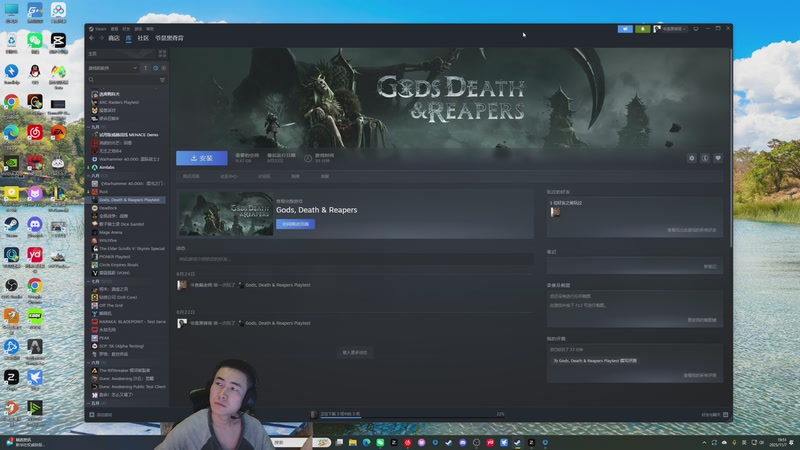Click the library sort arrow icon
The image size is (800, 450).
(145, 68)
